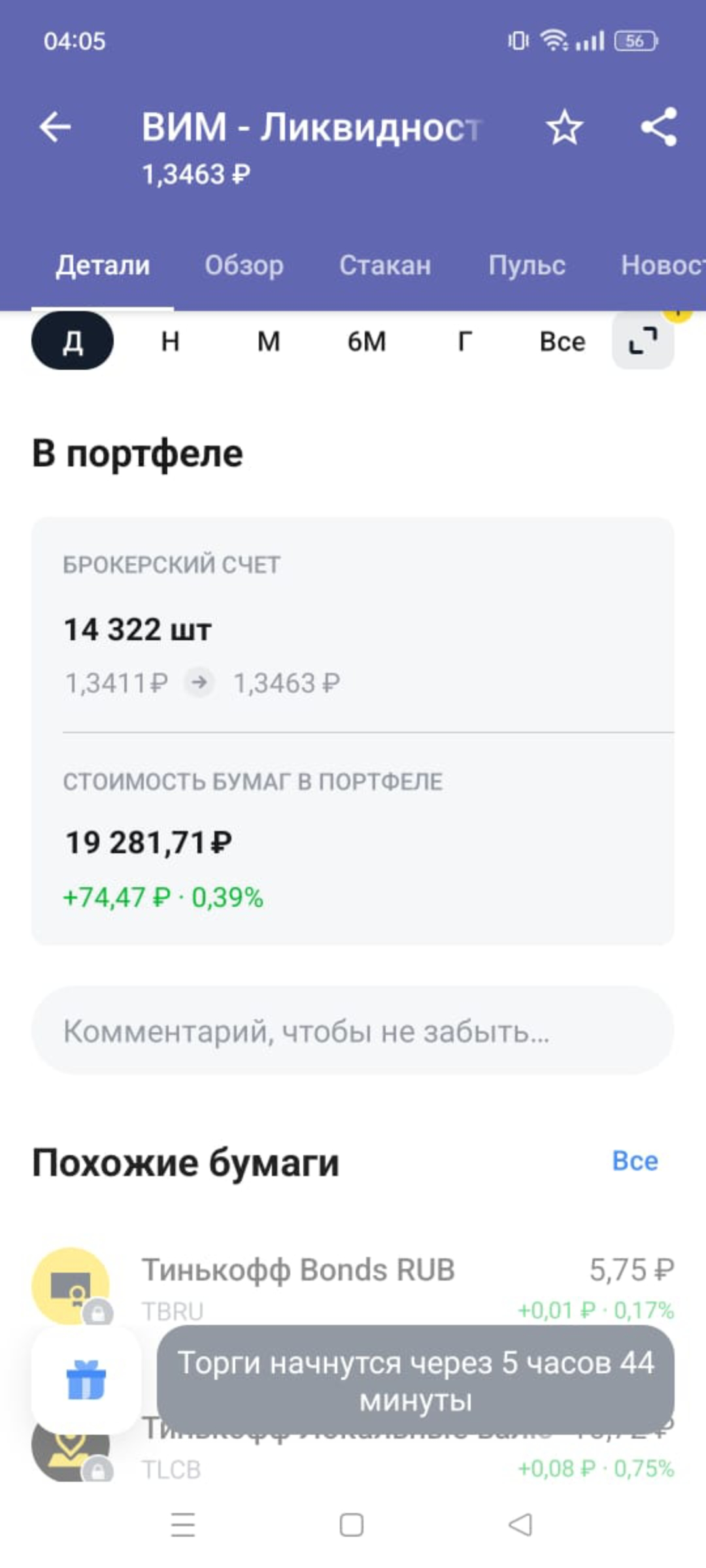Select the 6М period toggle
706x1568 pixels.
point(367,341)
